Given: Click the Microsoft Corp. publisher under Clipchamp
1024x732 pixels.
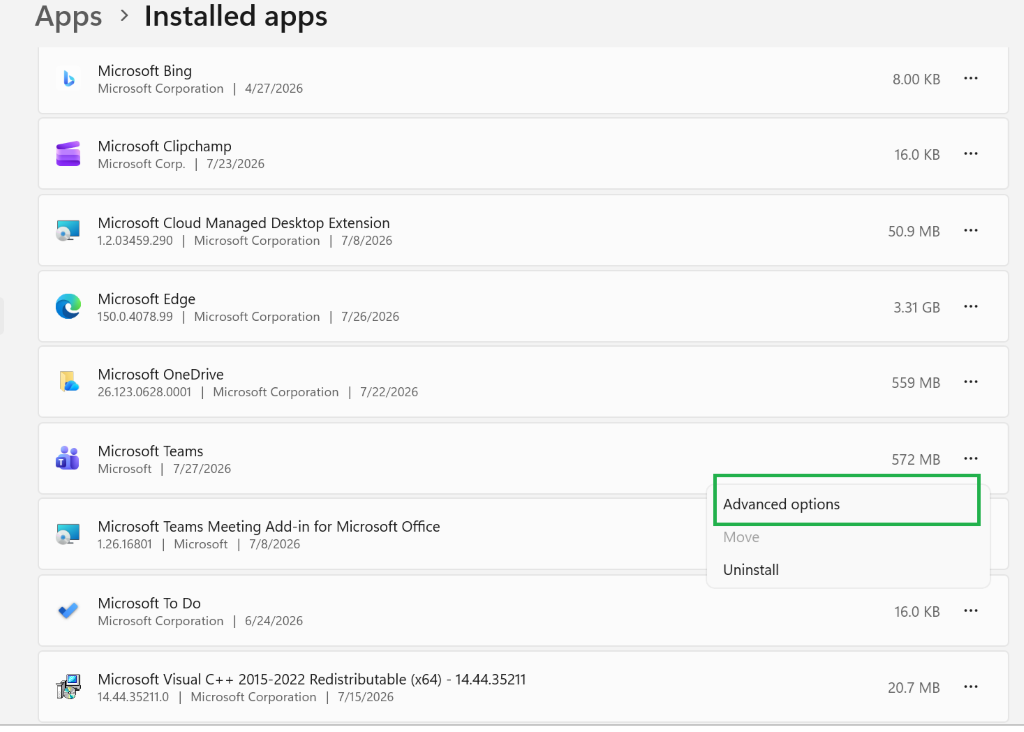Looking at the screenshot, I should pos(142,164).
